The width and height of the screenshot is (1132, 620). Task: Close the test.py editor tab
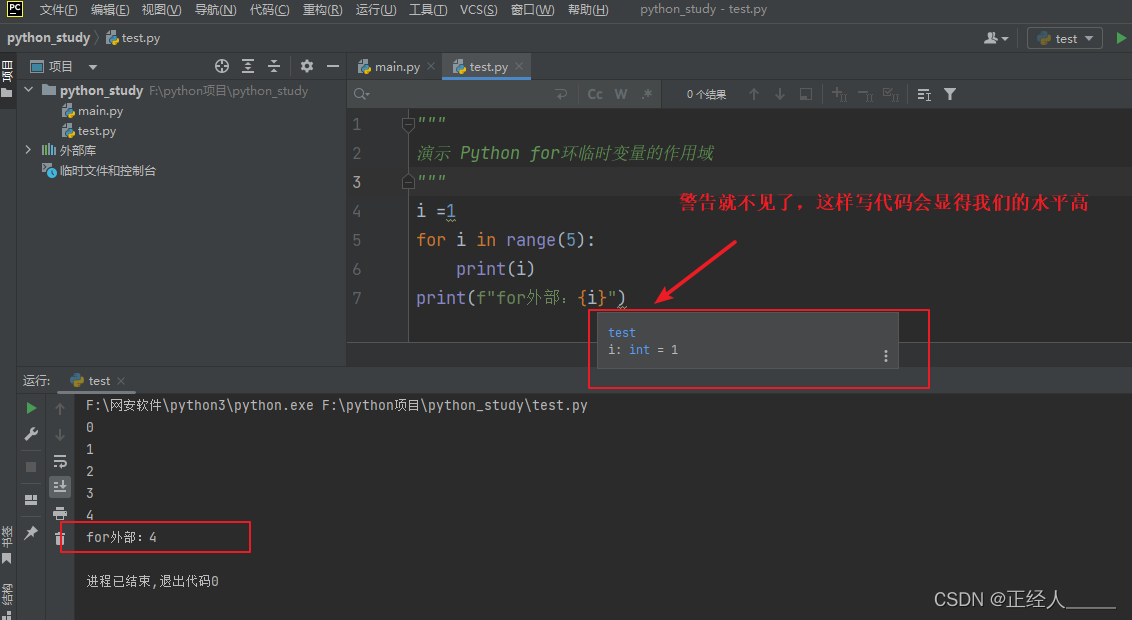click(x=519, y=66)
